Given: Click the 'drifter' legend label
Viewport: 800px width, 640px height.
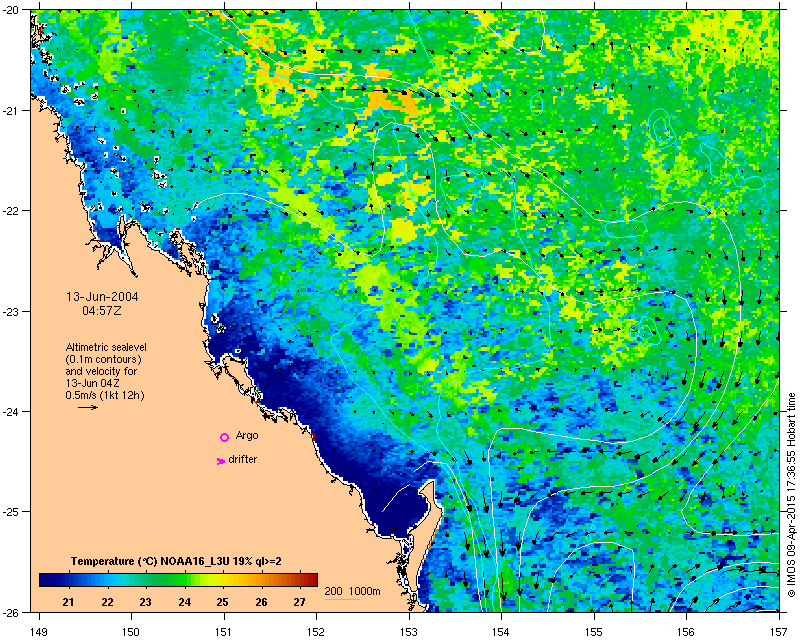Looking at the screenshot, I should point(242,459).
